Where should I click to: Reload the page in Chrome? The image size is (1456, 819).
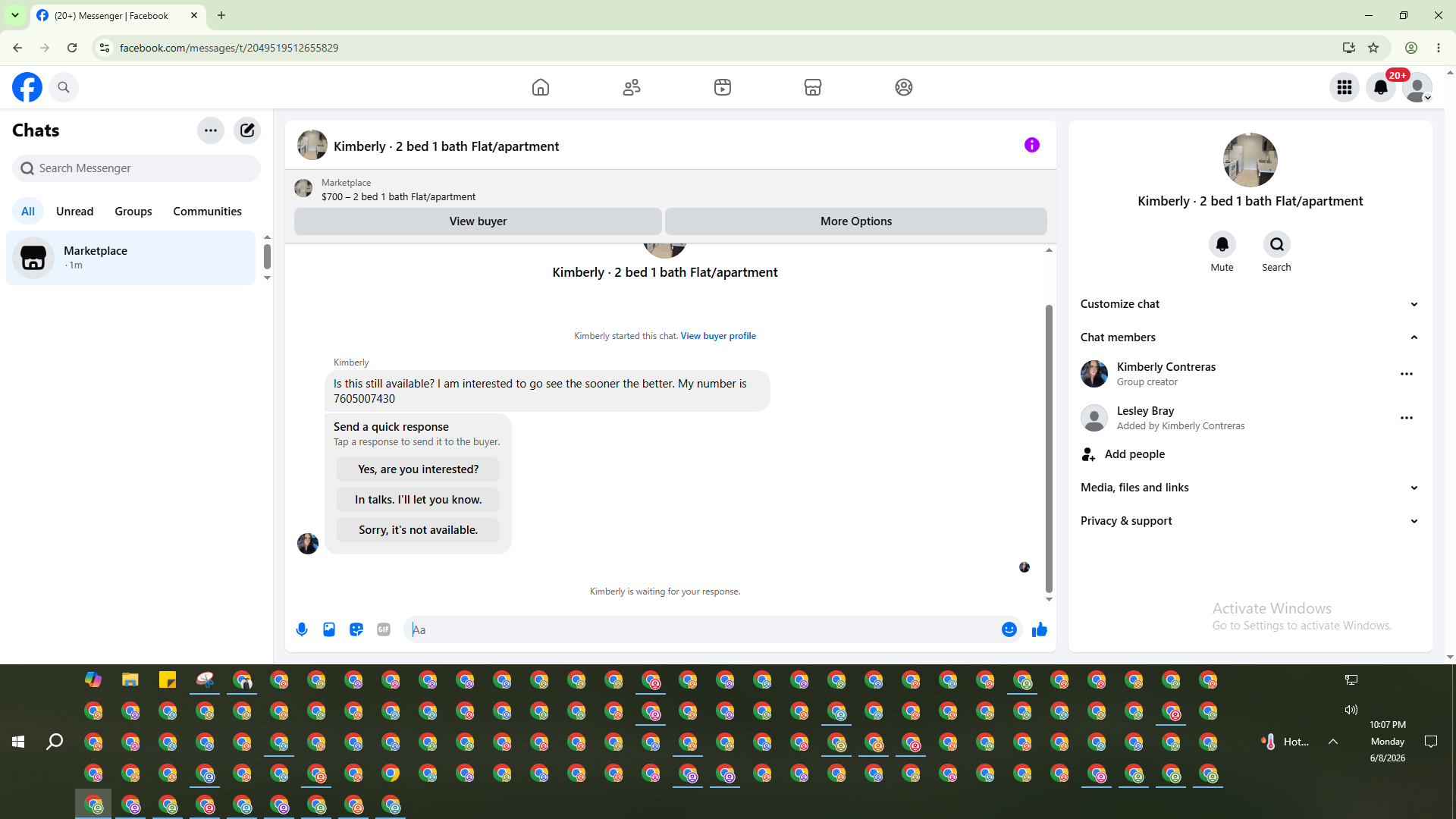point(72,48)
